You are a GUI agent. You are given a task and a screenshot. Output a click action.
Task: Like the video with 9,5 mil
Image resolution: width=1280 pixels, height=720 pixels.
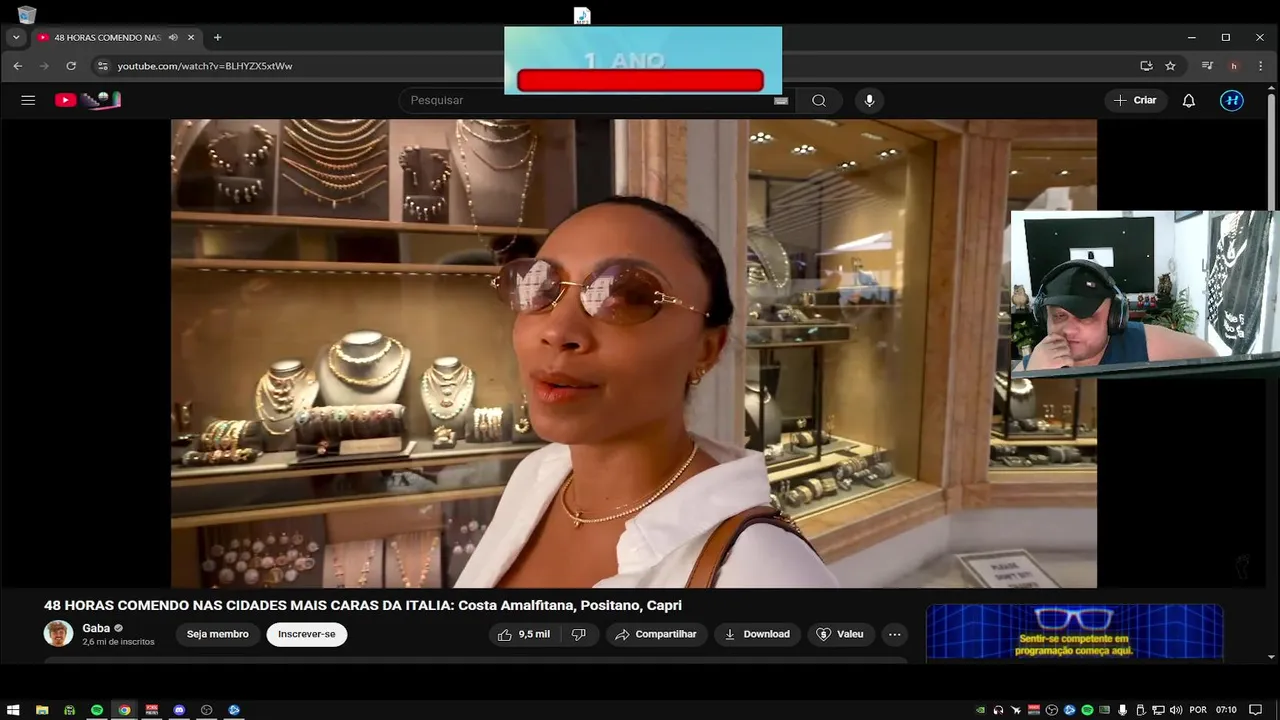[524, 634]
